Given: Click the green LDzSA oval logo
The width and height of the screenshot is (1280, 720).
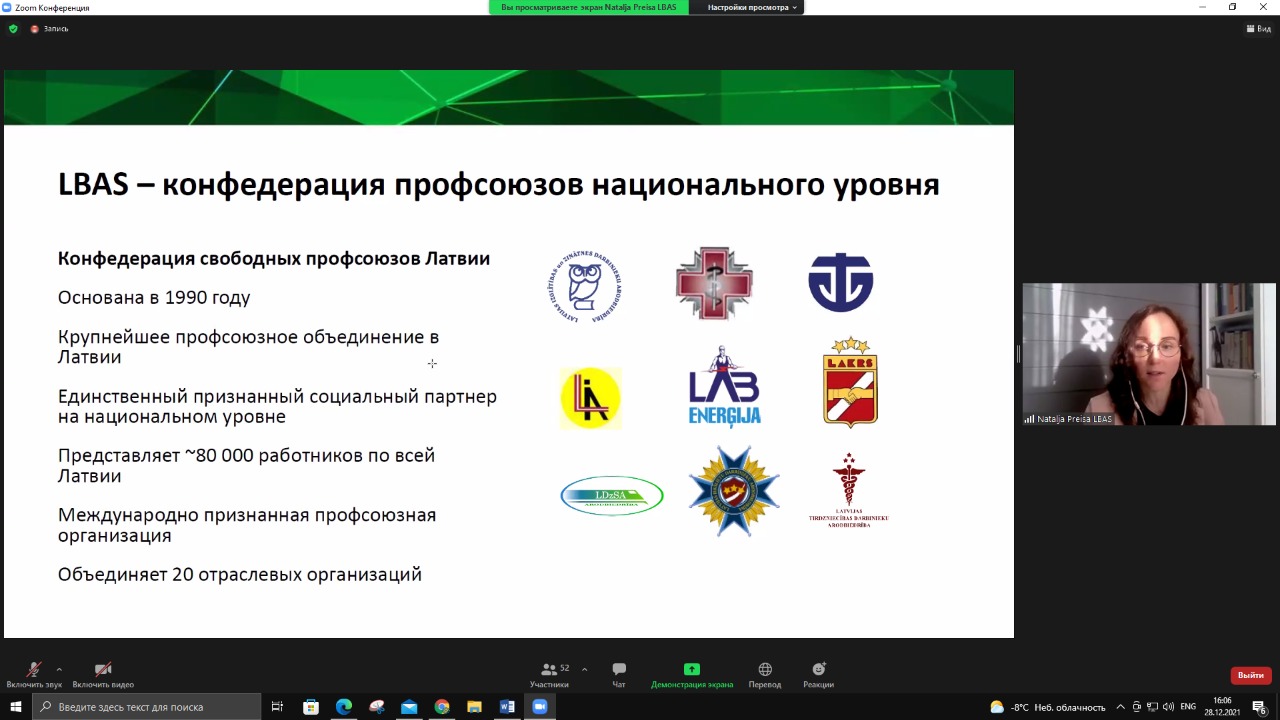Looking at the screenshot, I should tap(612, 495).
